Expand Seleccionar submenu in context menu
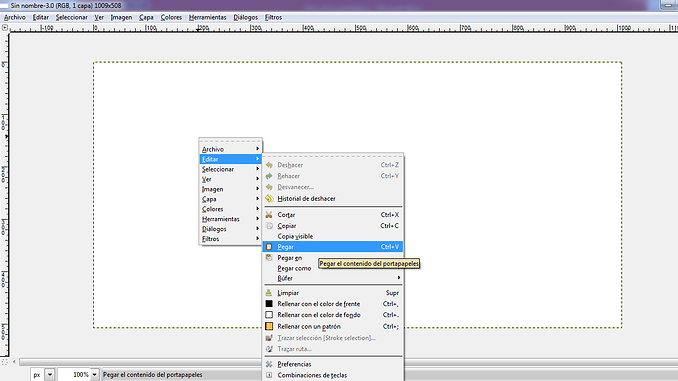The width and height of the screenshot is (678, 381). (x=230, y=169)
